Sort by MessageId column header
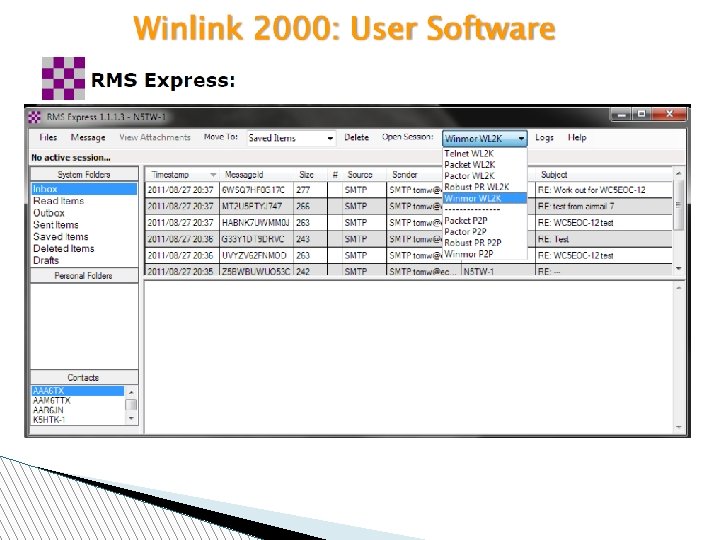This screenshot has width=720, height=540. (x=256, y=174)
